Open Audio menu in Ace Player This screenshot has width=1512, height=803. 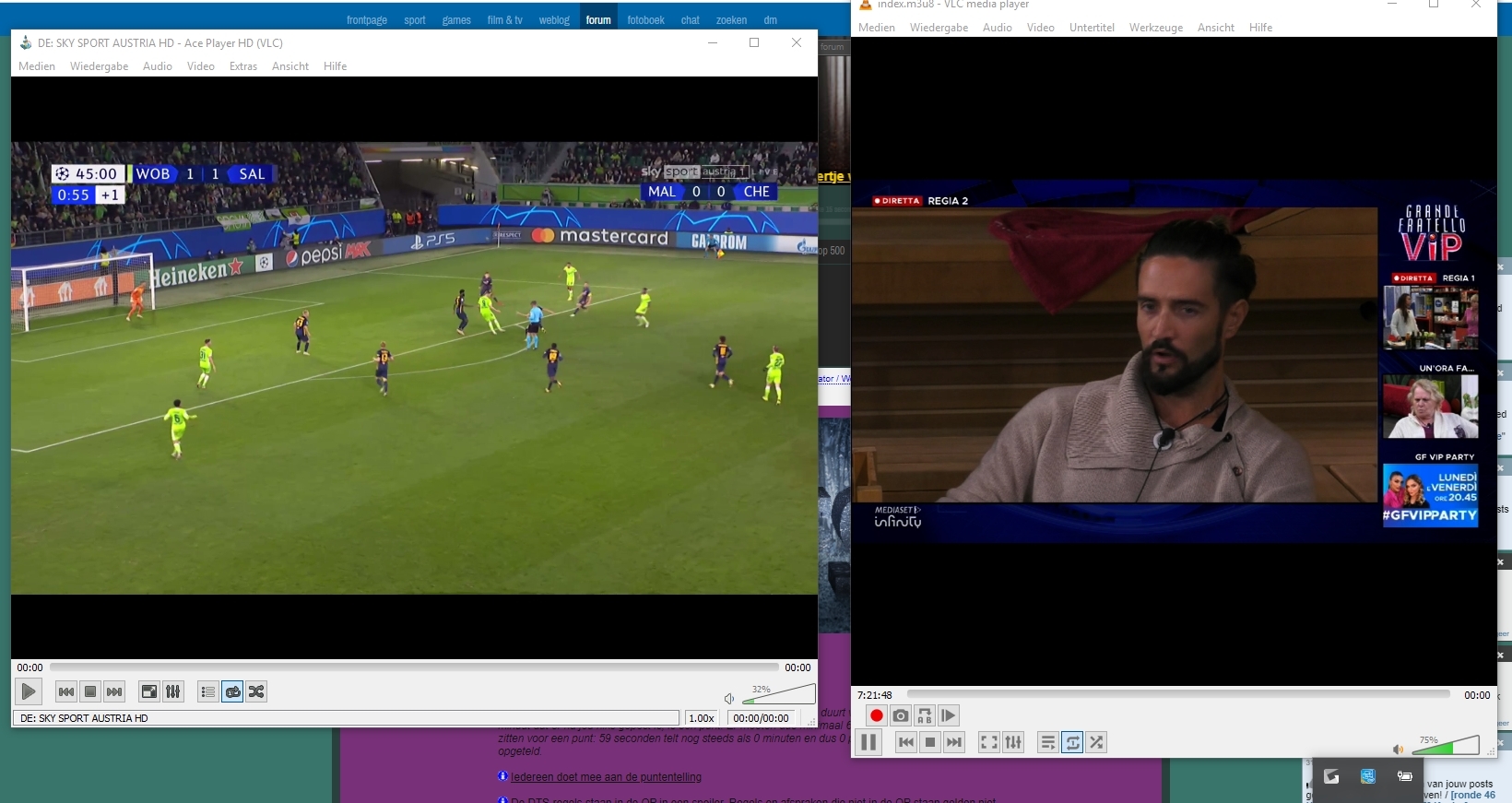(x=158, y=66)
